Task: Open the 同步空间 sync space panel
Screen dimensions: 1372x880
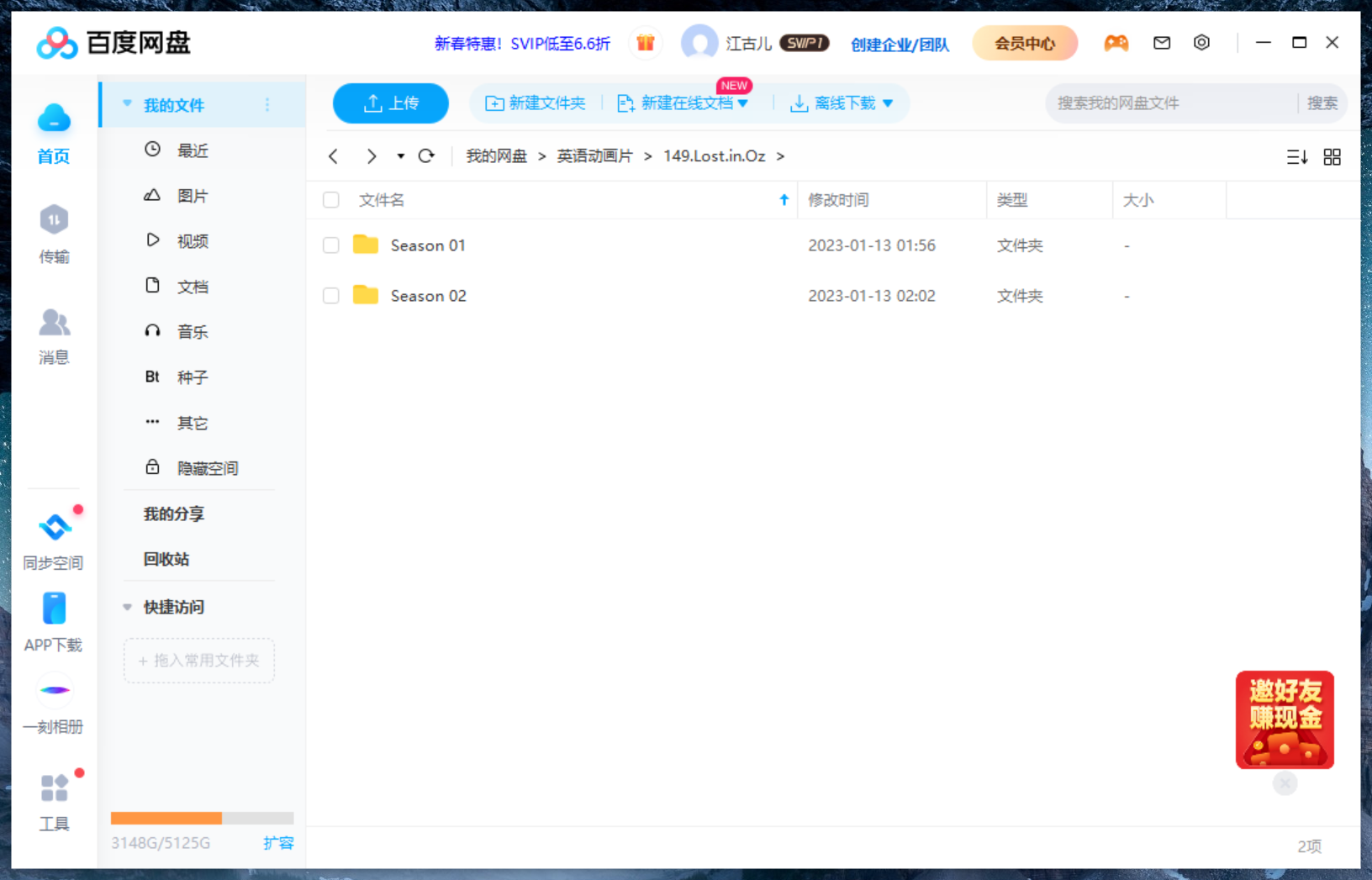Action: [x=53, y=538]
